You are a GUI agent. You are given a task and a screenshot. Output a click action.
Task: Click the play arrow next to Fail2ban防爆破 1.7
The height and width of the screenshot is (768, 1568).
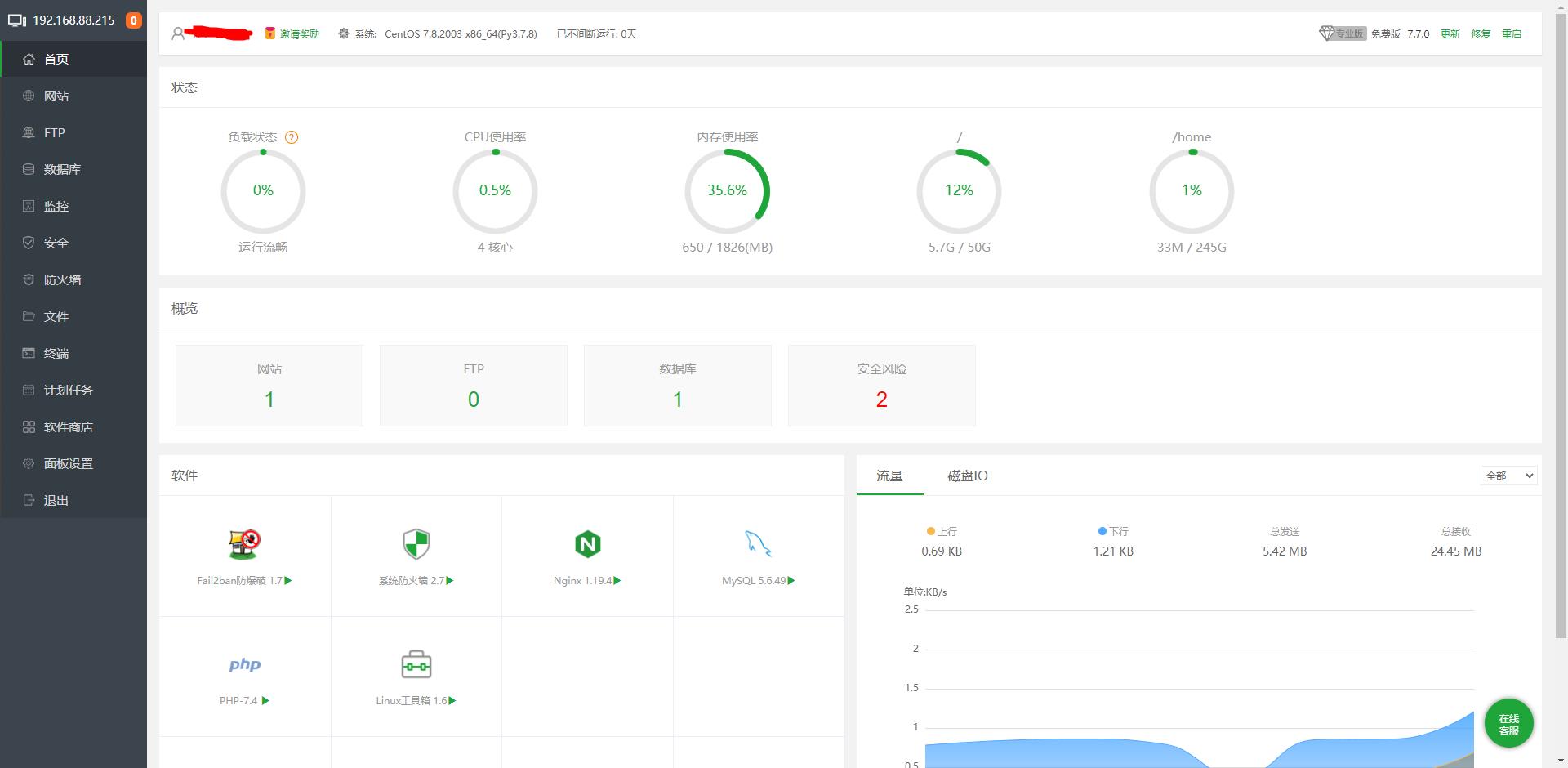click(x=288, y=581)
